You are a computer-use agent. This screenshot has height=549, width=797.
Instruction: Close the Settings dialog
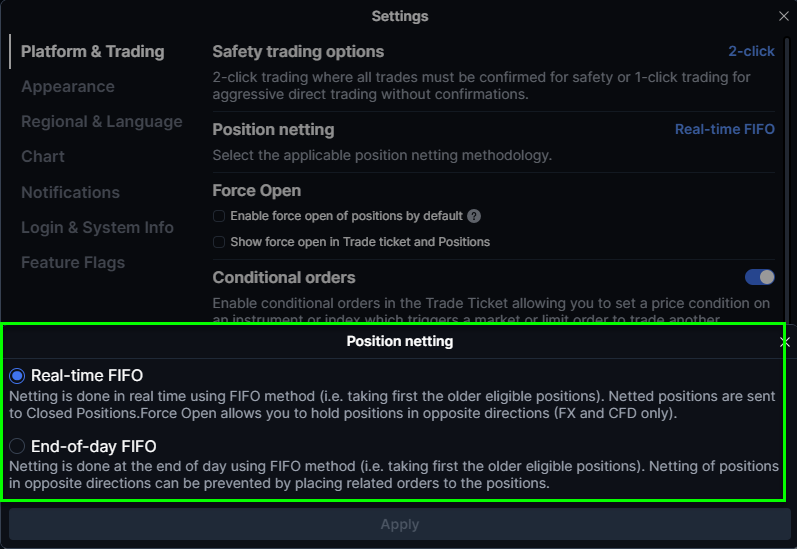783,16
